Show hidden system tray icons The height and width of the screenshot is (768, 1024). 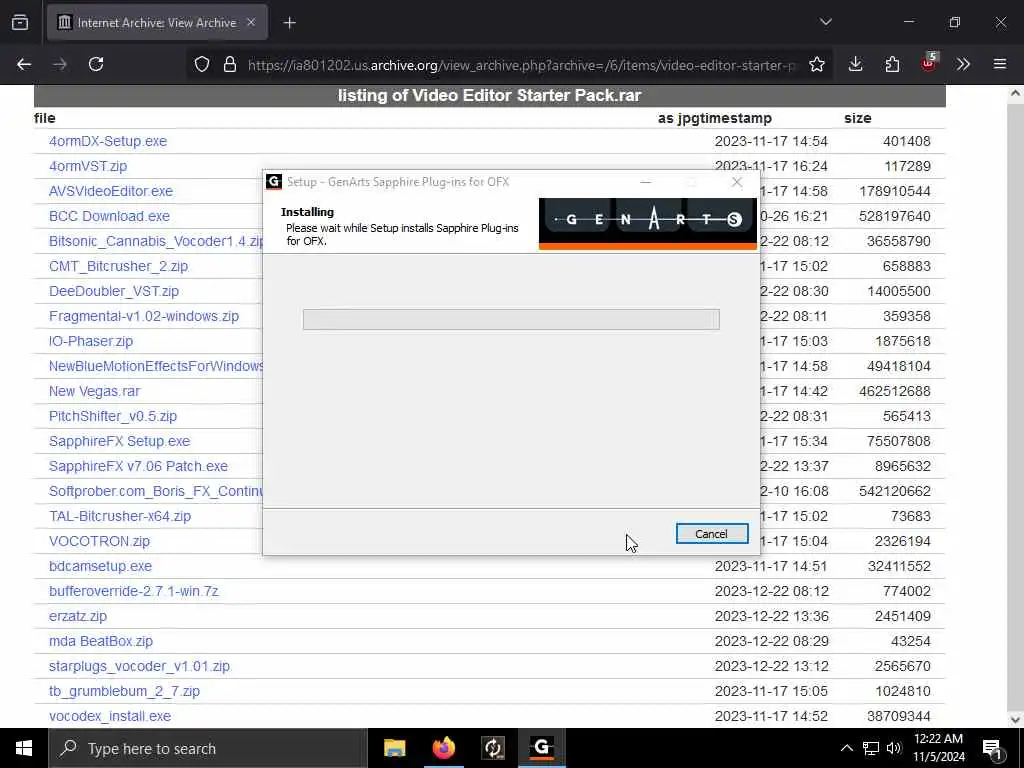(x=846, y=748)
